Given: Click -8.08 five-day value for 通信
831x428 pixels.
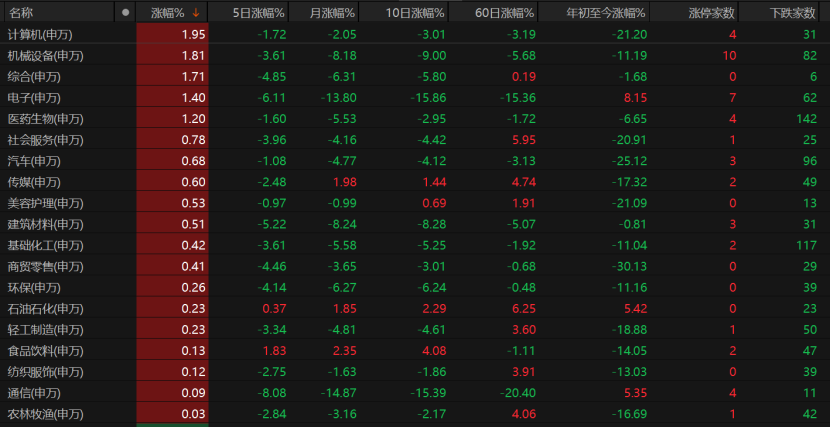Looking at the screenshot, I should point(272,393).
